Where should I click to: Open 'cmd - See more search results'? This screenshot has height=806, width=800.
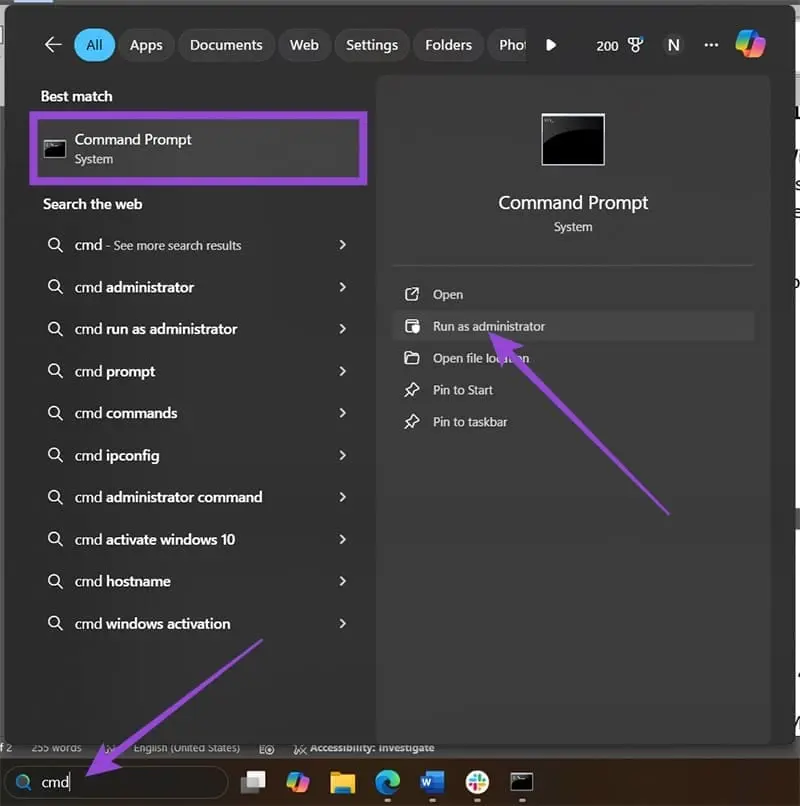point(198,245)
